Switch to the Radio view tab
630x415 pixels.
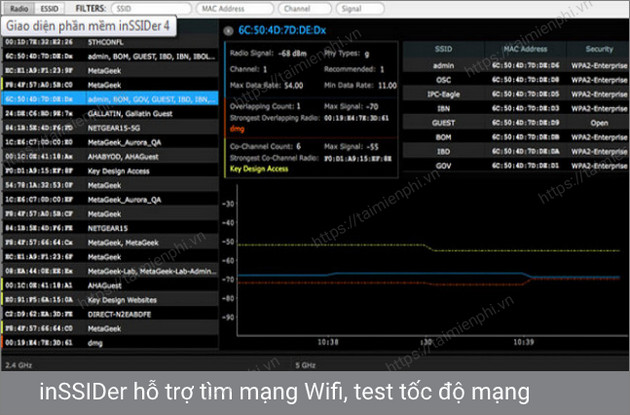coord(19,6)
